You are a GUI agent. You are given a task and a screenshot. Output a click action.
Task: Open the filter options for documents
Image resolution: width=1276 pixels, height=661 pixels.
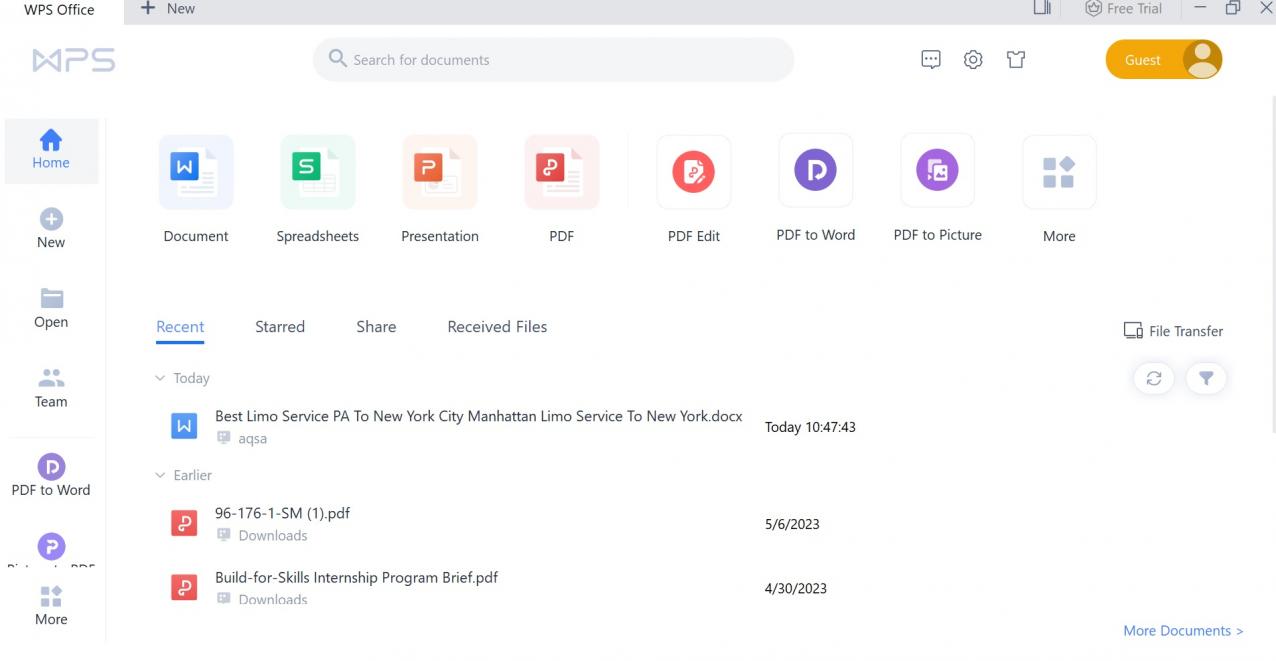tap(1206, 378)
